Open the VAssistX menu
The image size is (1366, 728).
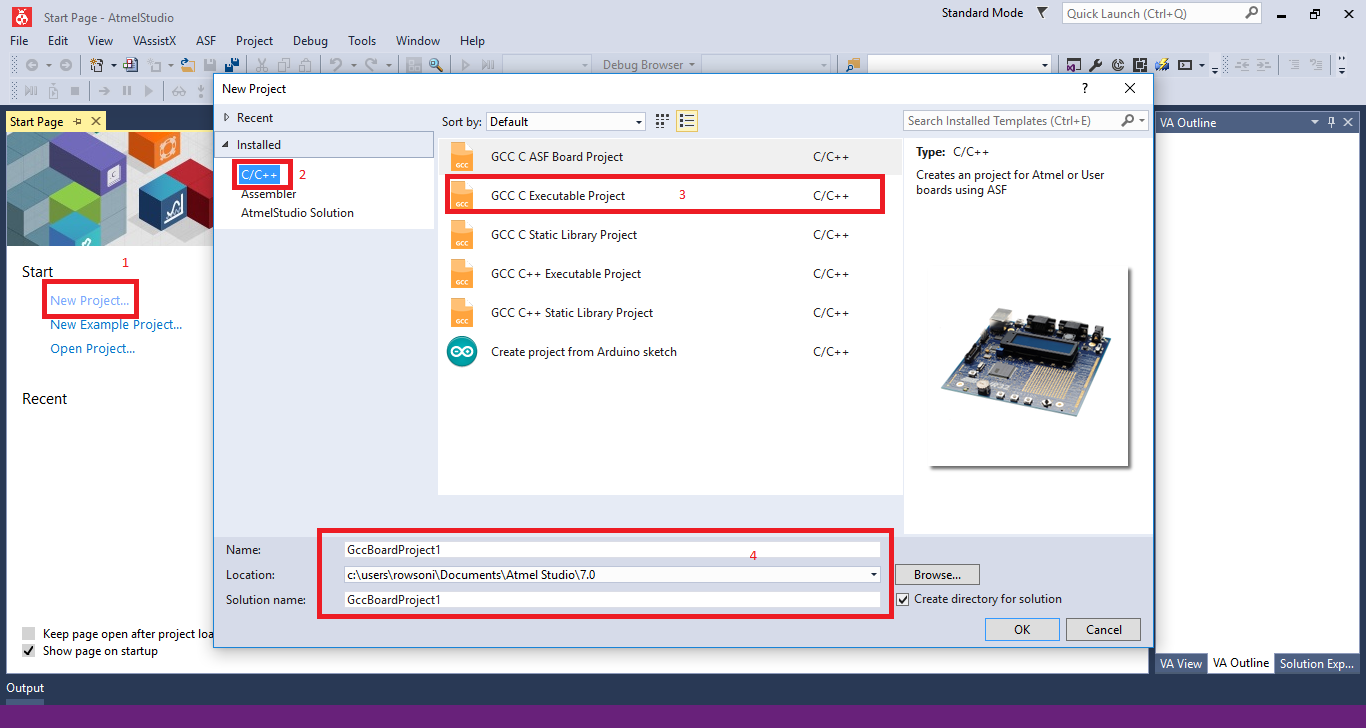coord(154,41)
